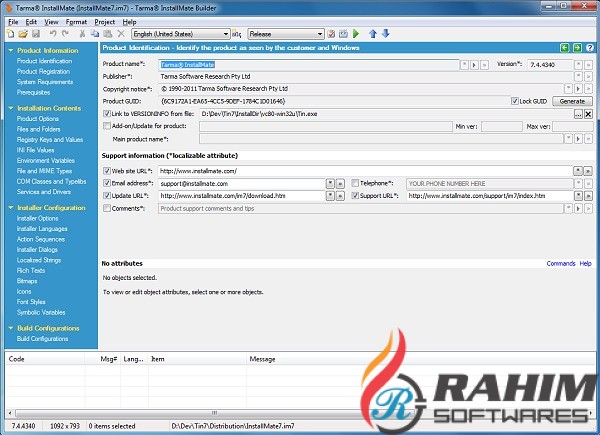Click the play arrow button beside Copyright notice

(x=578, y=89)
